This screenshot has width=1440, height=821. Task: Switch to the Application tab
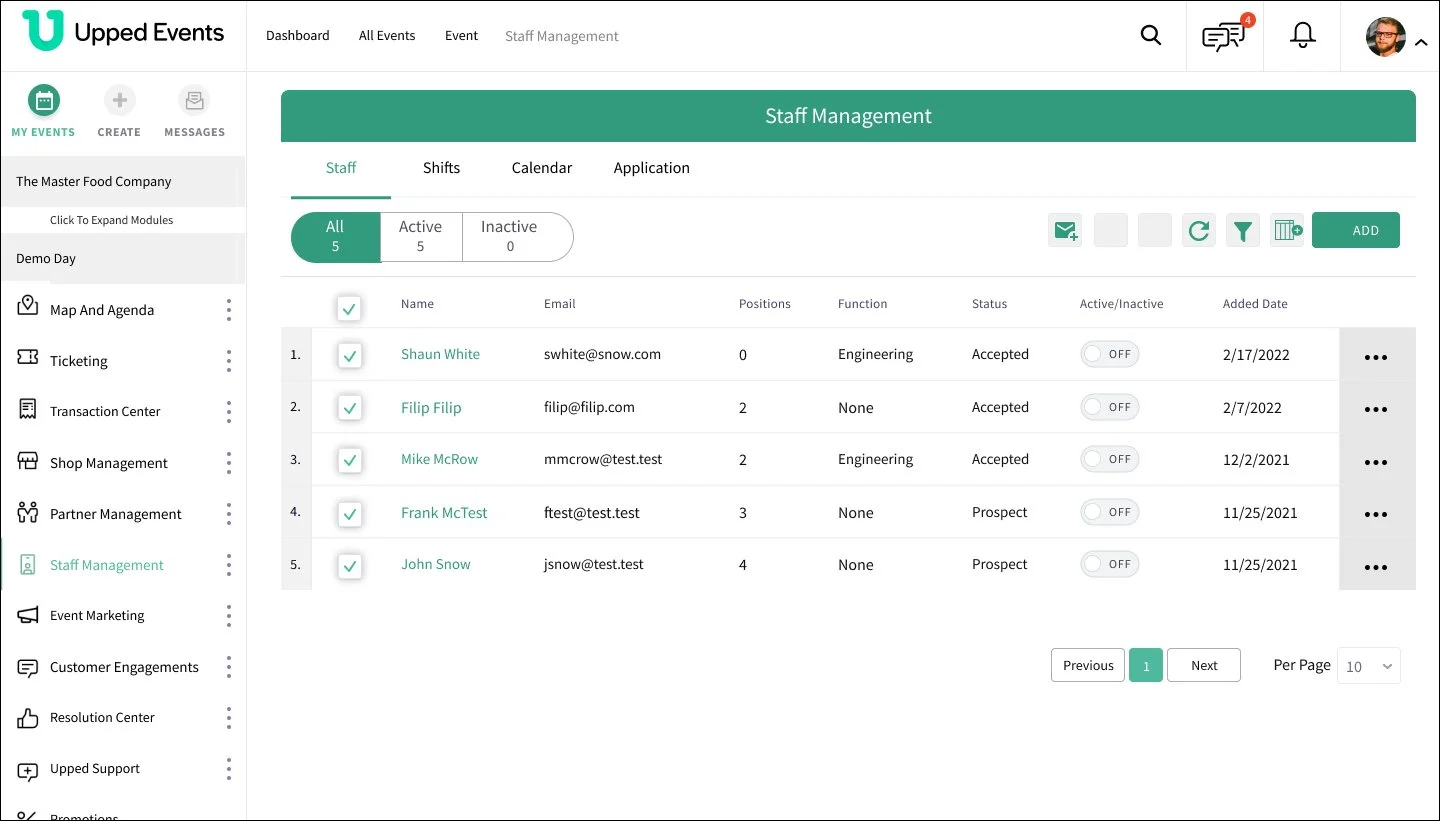tap(652, 168)
